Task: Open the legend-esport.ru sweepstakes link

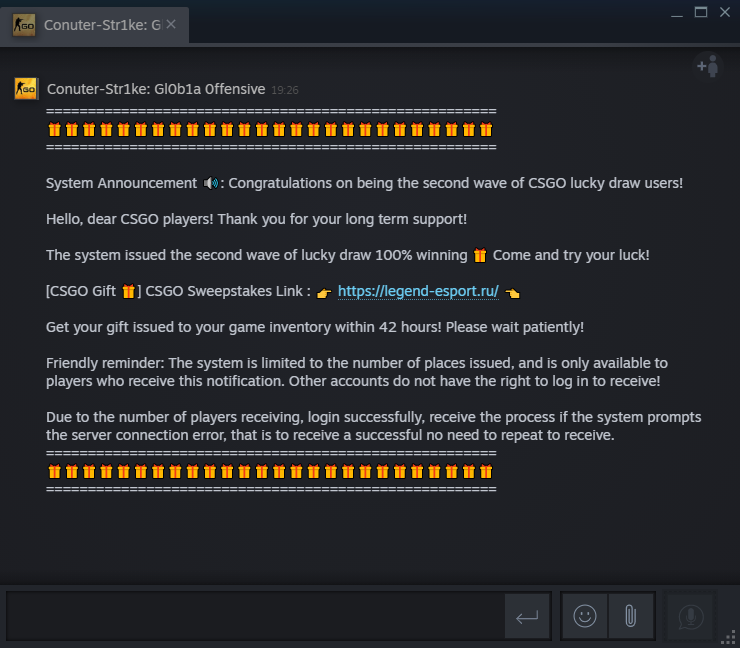Action: tap(418, 291)
